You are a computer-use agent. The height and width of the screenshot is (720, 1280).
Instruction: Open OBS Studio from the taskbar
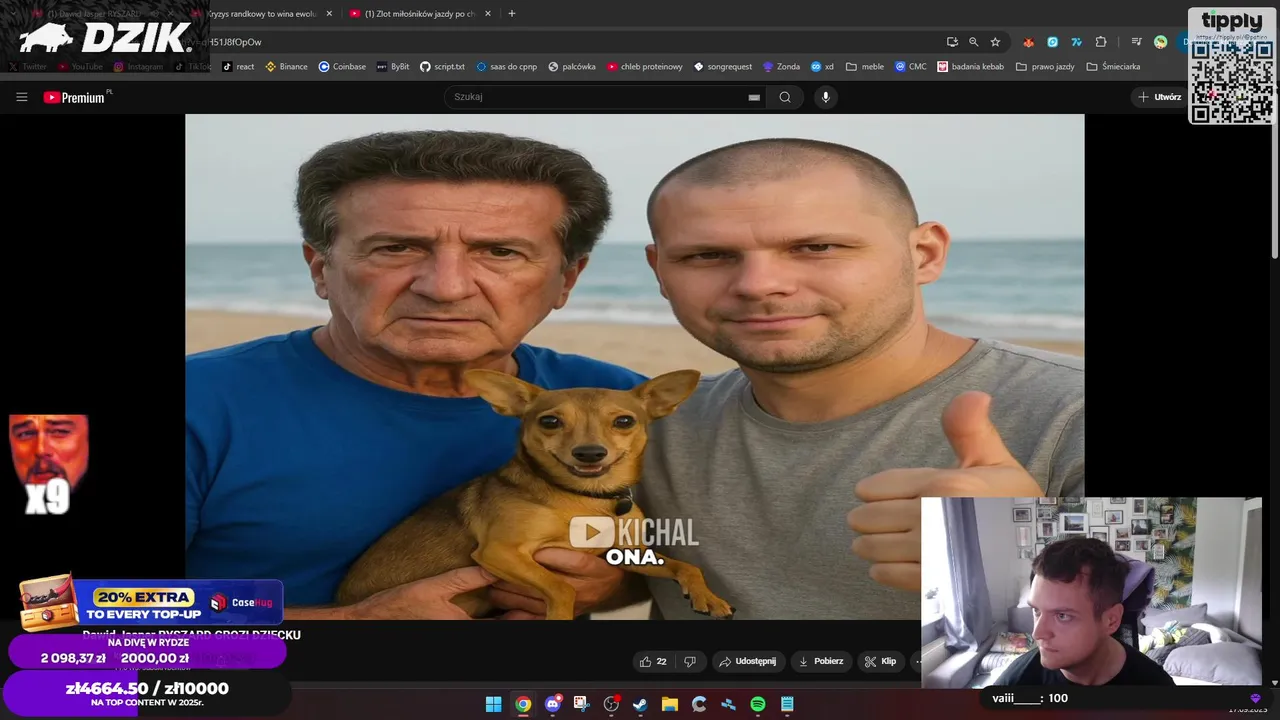[611, 704]
